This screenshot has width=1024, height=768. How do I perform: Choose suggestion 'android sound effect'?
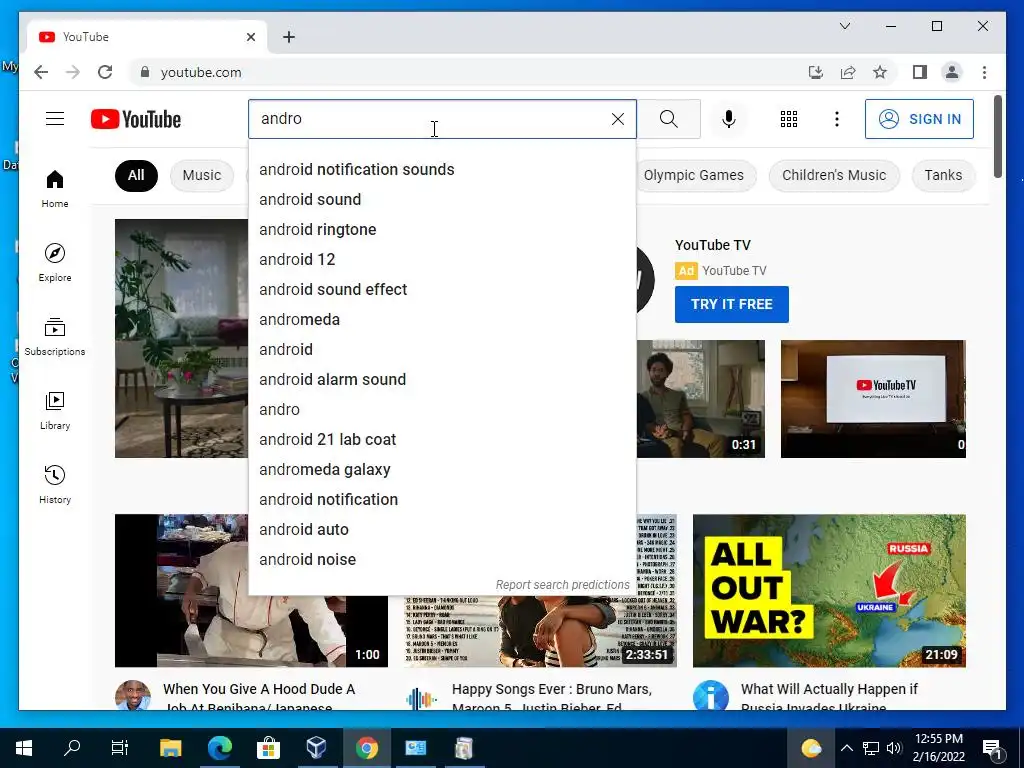(442, 290)
